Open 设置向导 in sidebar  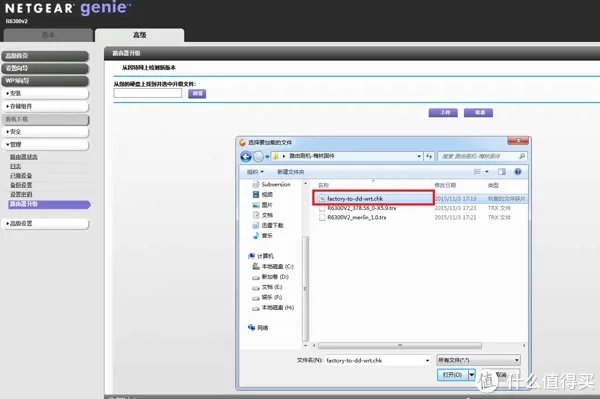coord(45,68)
